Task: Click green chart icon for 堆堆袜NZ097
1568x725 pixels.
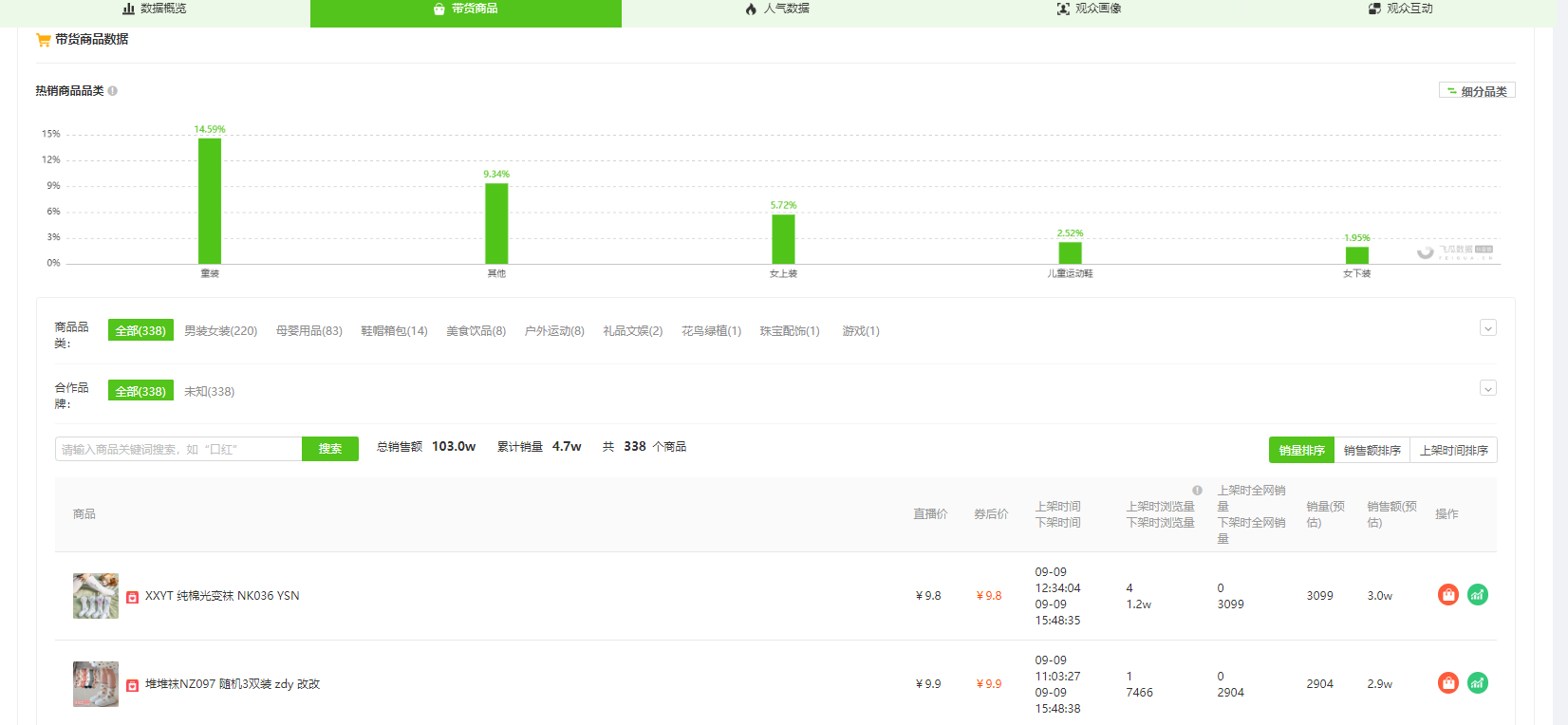Action: [x=1477, y=683]
